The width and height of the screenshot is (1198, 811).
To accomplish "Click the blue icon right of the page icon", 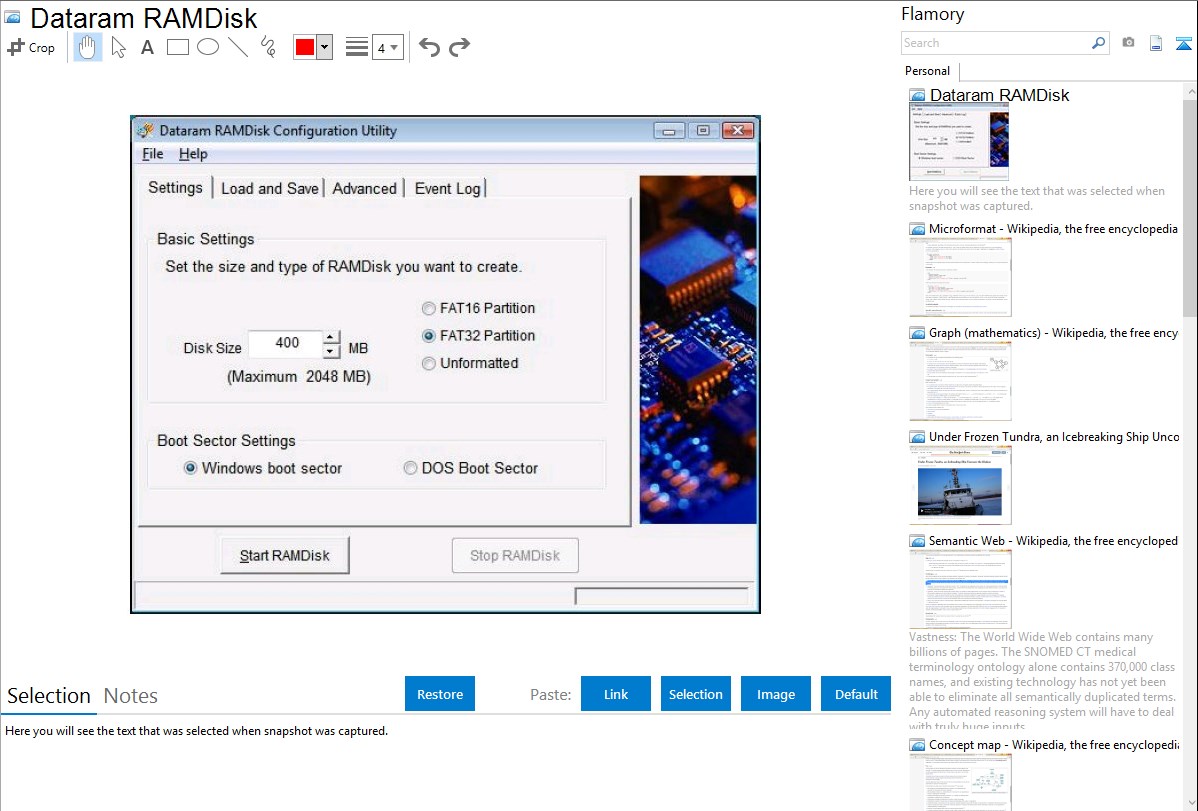I will [x=1183, y=44].
